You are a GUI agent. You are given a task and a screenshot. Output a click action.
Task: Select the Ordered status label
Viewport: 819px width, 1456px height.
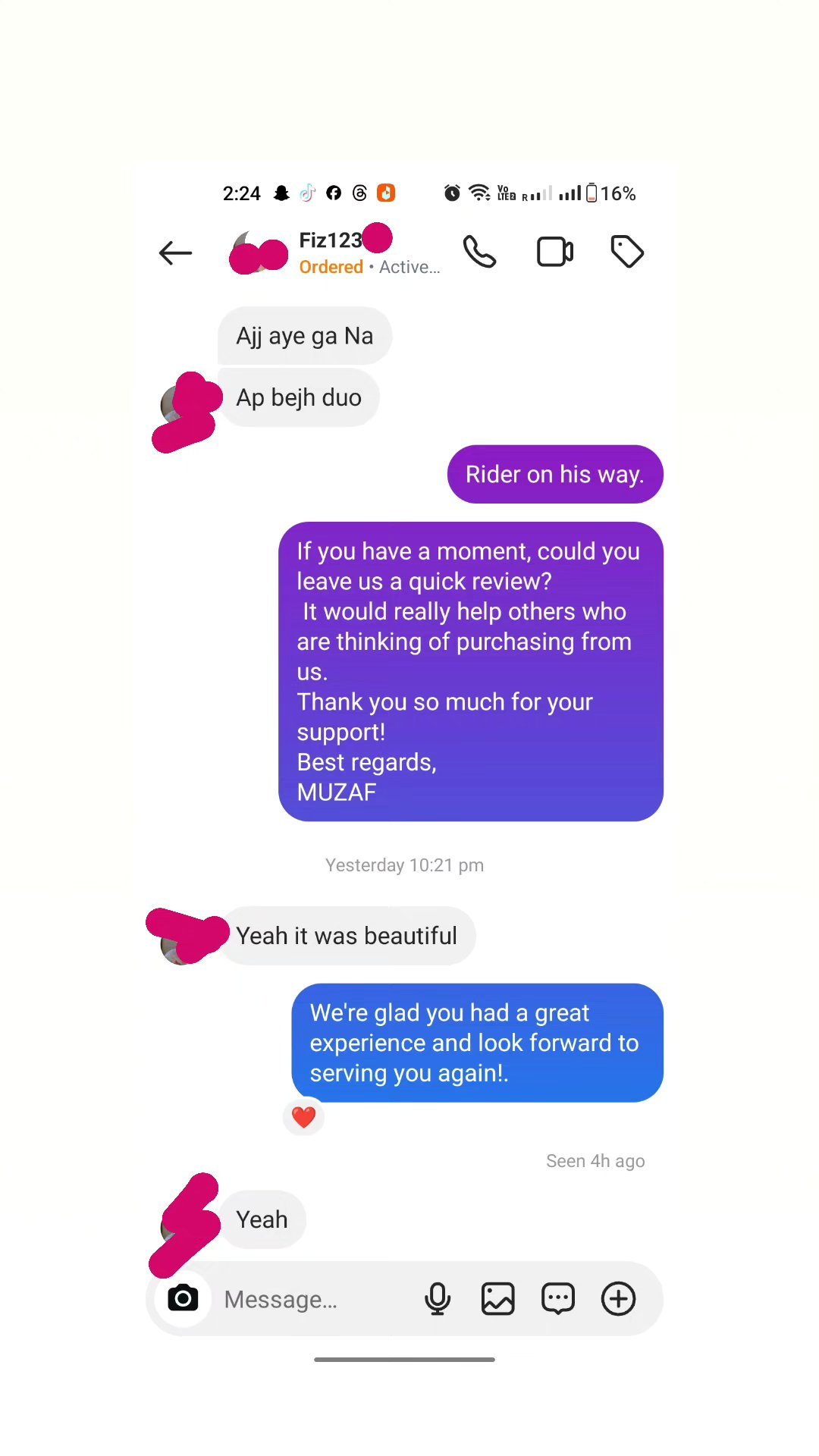[331, 267]
